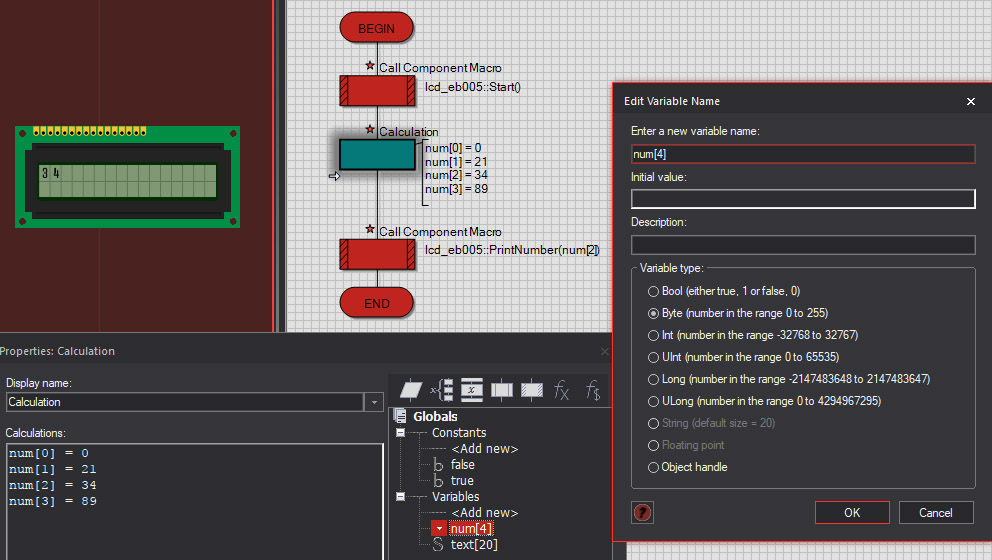Viewport: 992px width, 560px height.
Task: Click the new variable name field containing num[4]
Action: pyautogui.click(x=803, y=154)
